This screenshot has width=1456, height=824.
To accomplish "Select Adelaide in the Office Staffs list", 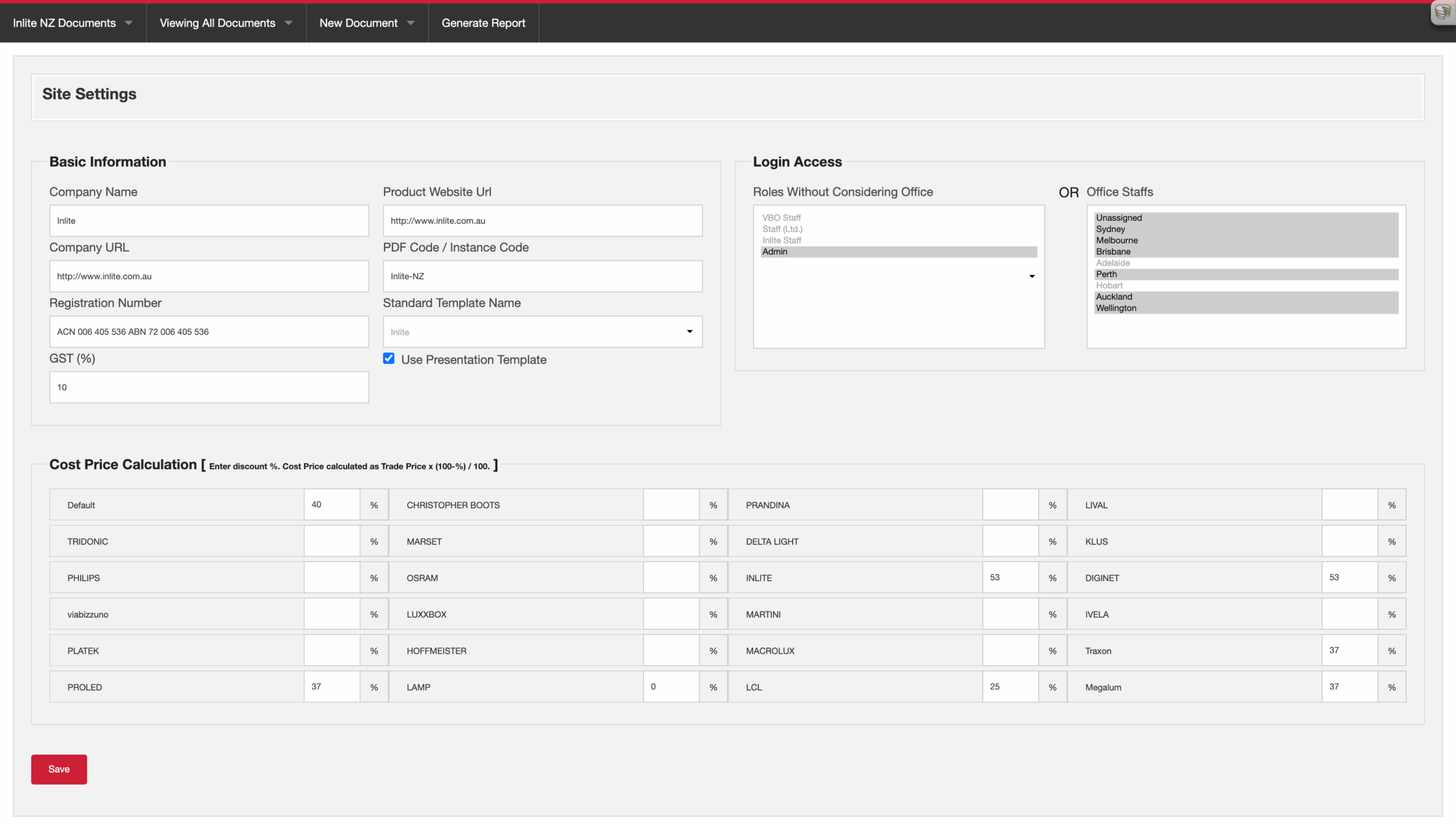I will (1247, 263).
